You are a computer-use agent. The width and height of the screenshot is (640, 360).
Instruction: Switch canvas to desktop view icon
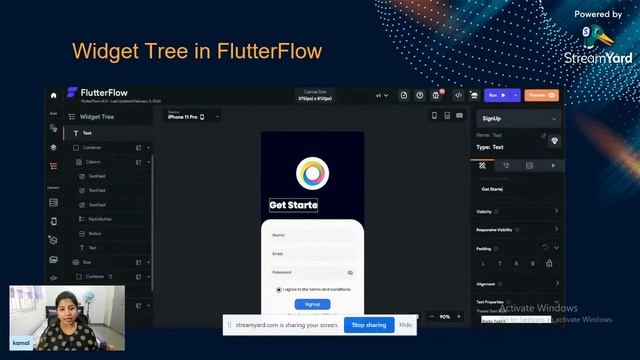pyautogui.click(x=460, y=116)
